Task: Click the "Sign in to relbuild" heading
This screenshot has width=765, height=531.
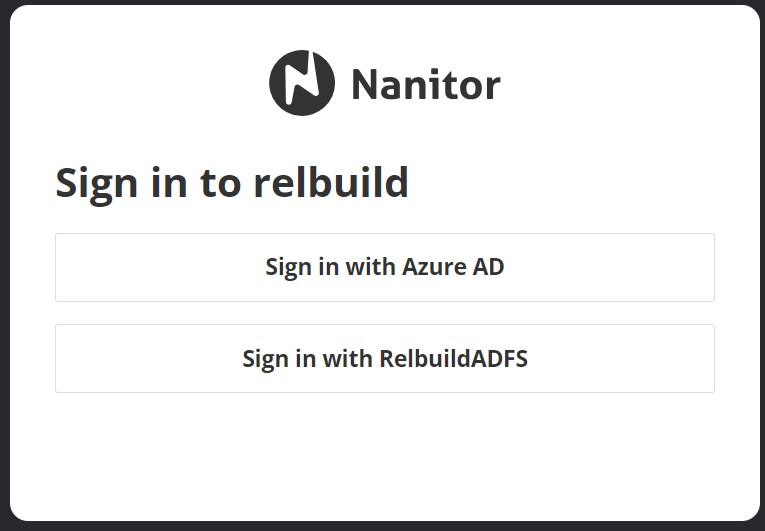Action: [x=232, y=183]
